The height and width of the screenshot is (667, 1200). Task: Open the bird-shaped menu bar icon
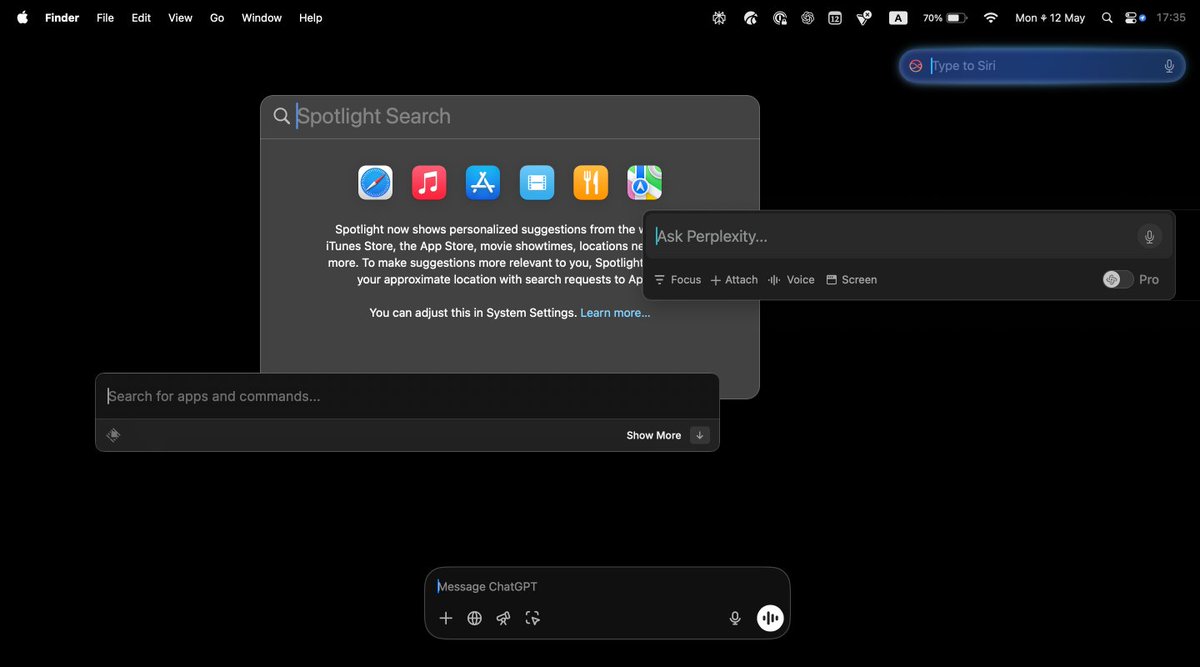point(750,18)
